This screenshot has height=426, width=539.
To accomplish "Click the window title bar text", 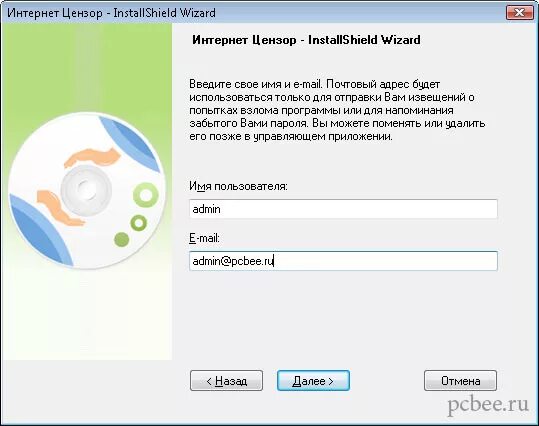I will point(111,13).
